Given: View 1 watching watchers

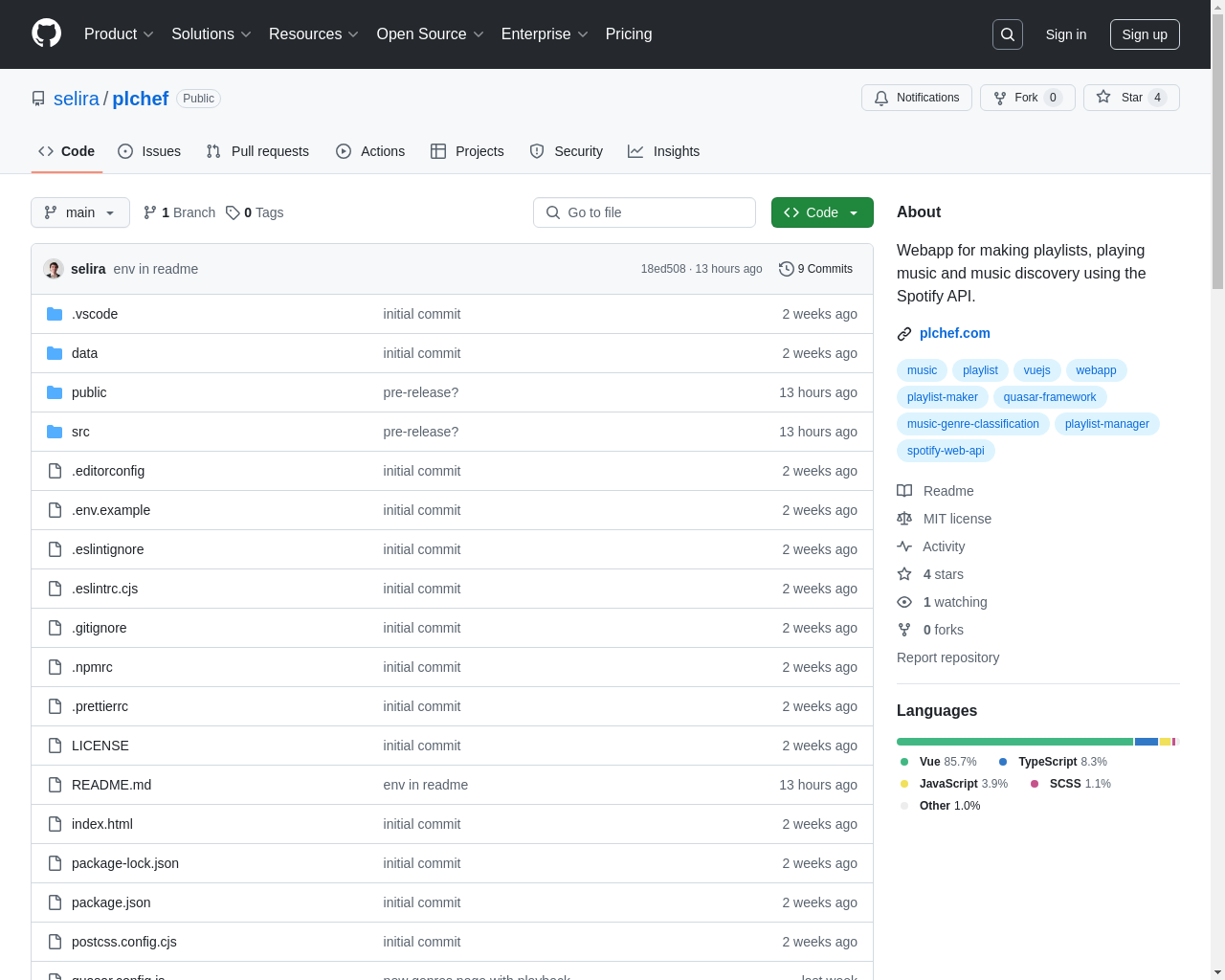Looking at the screenshot, I should (x=942, y=602).
